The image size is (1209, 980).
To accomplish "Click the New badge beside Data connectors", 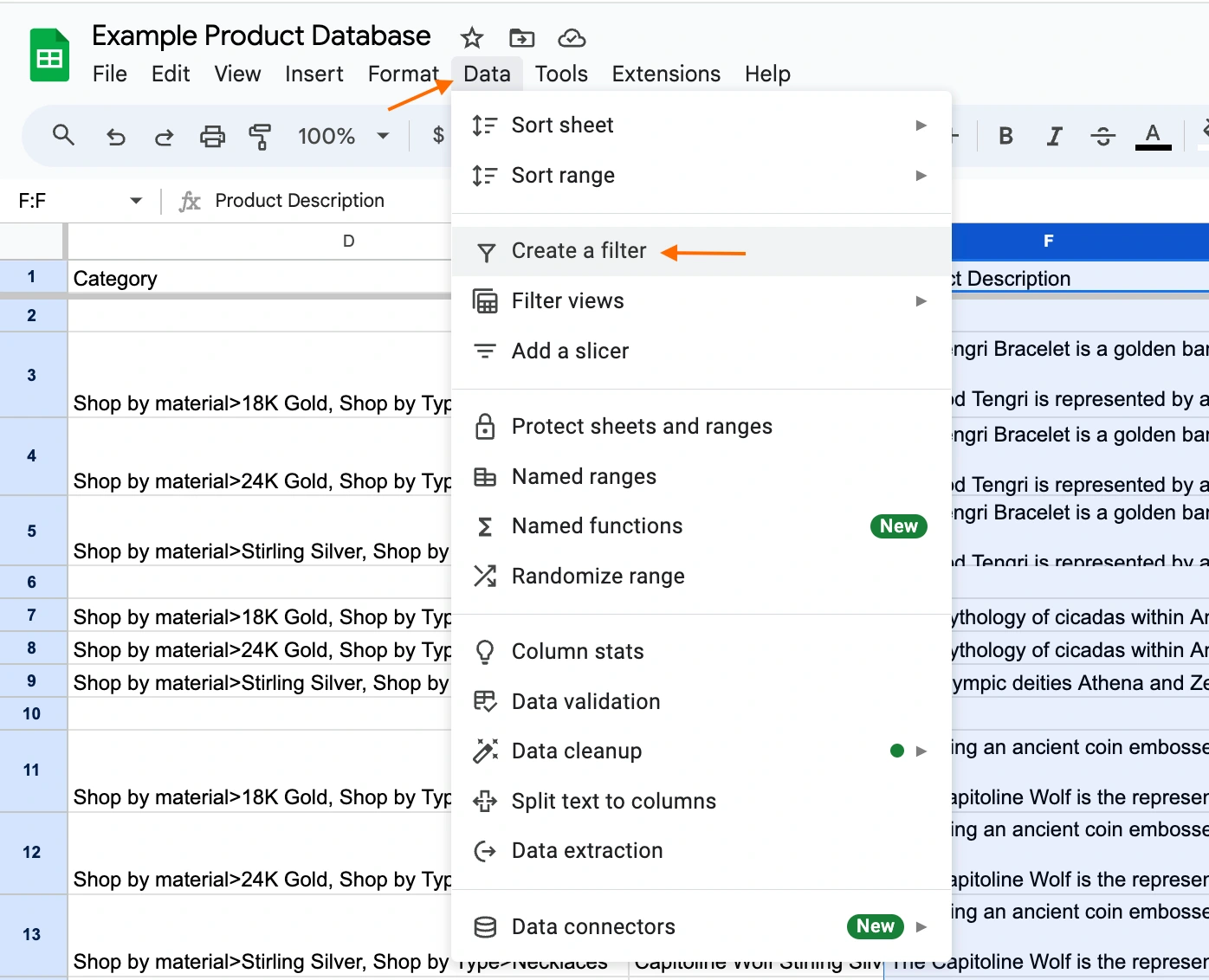I will click(875, 926).
